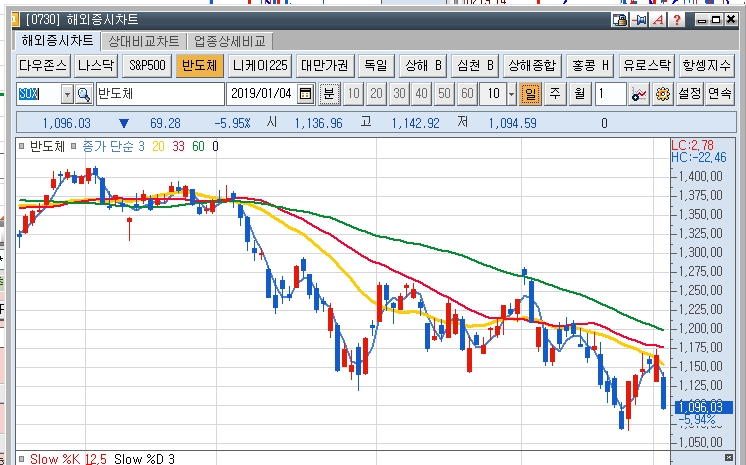Screen dimensions: 746x465
Task: Open the calendar date picker icon
Action: coord(306,94)
